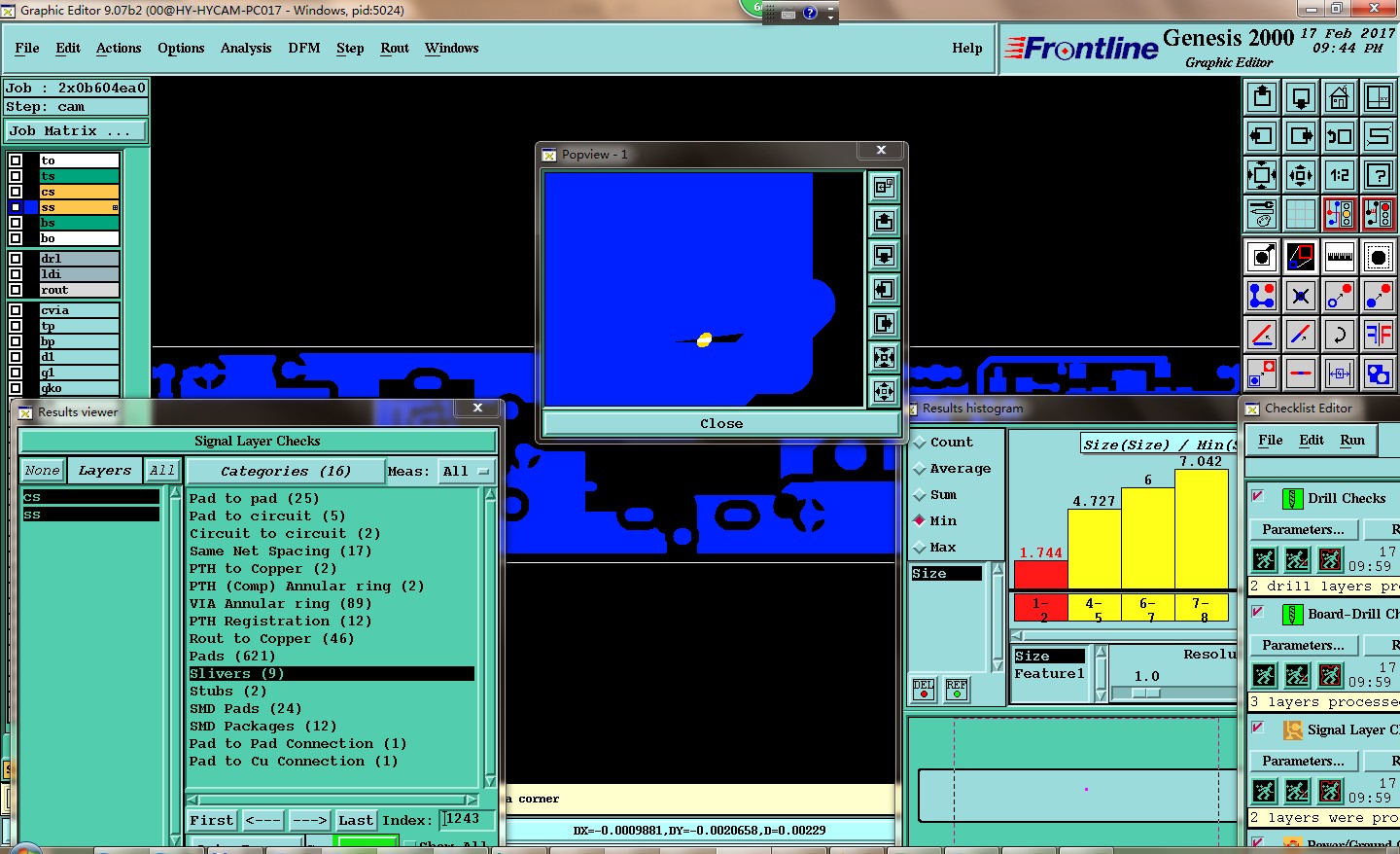Screen dimensions: 1400x854
Task: Open Run menu in Checklist Editor
Action: 1351,440
